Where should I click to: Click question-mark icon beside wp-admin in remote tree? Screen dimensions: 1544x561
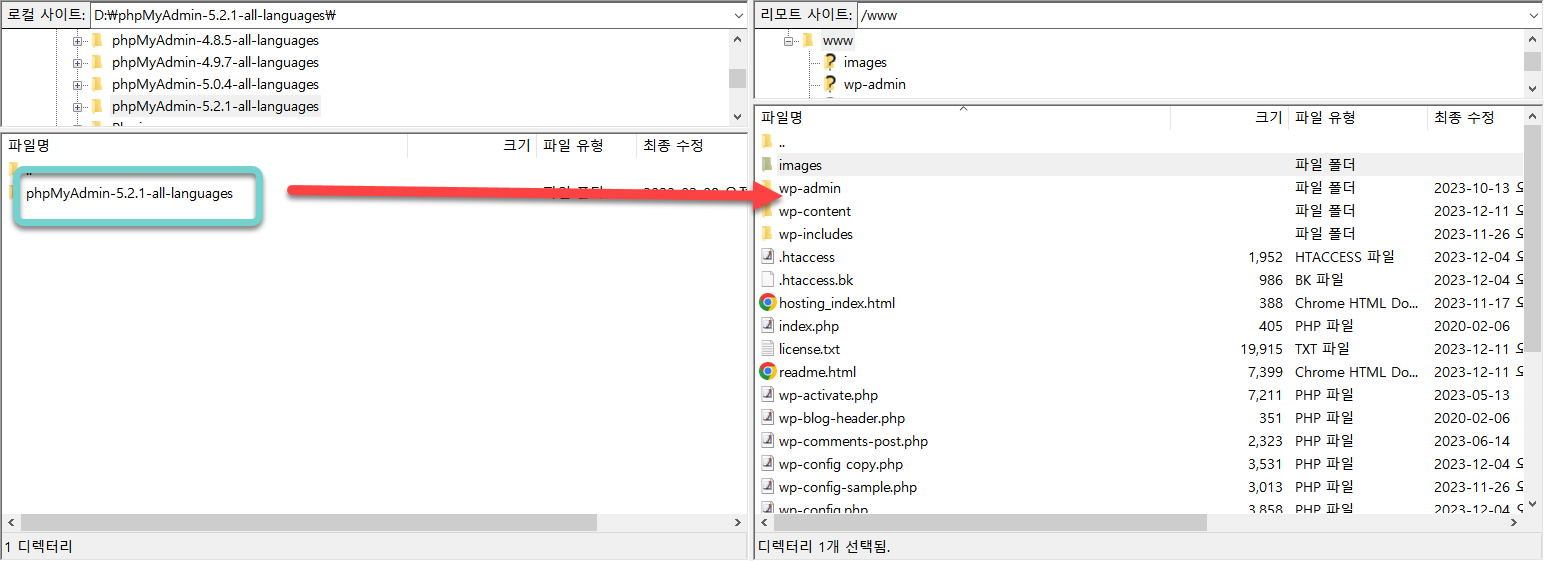point(829,84)
